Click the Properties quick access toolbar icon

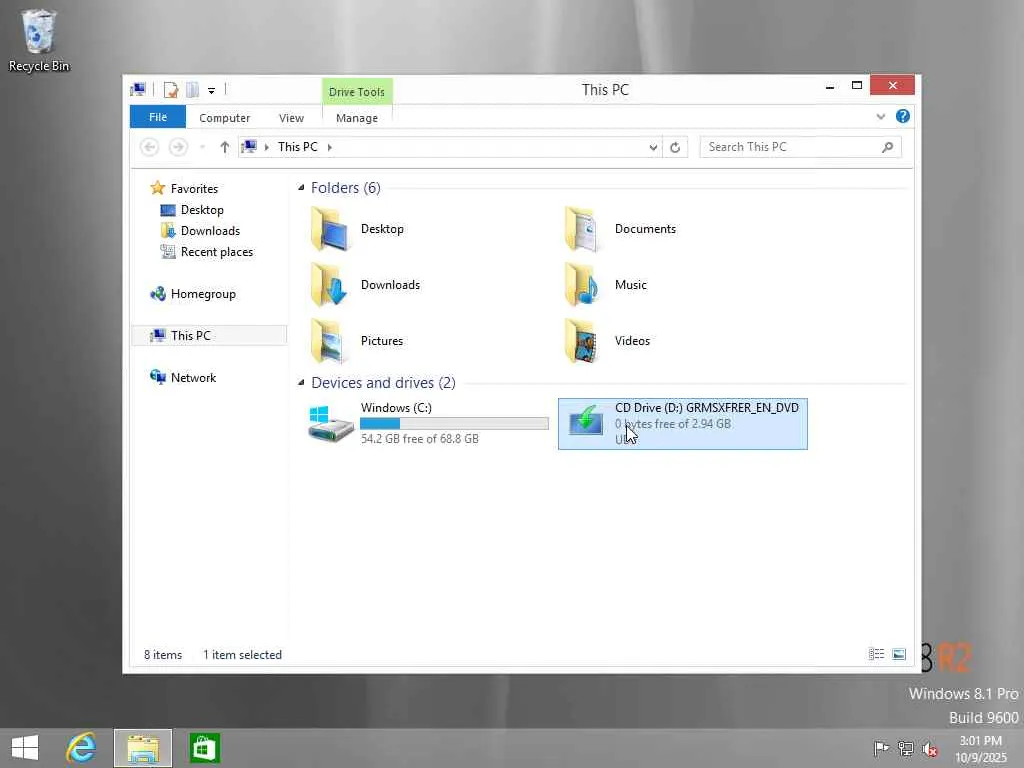[x=171, y=90]
